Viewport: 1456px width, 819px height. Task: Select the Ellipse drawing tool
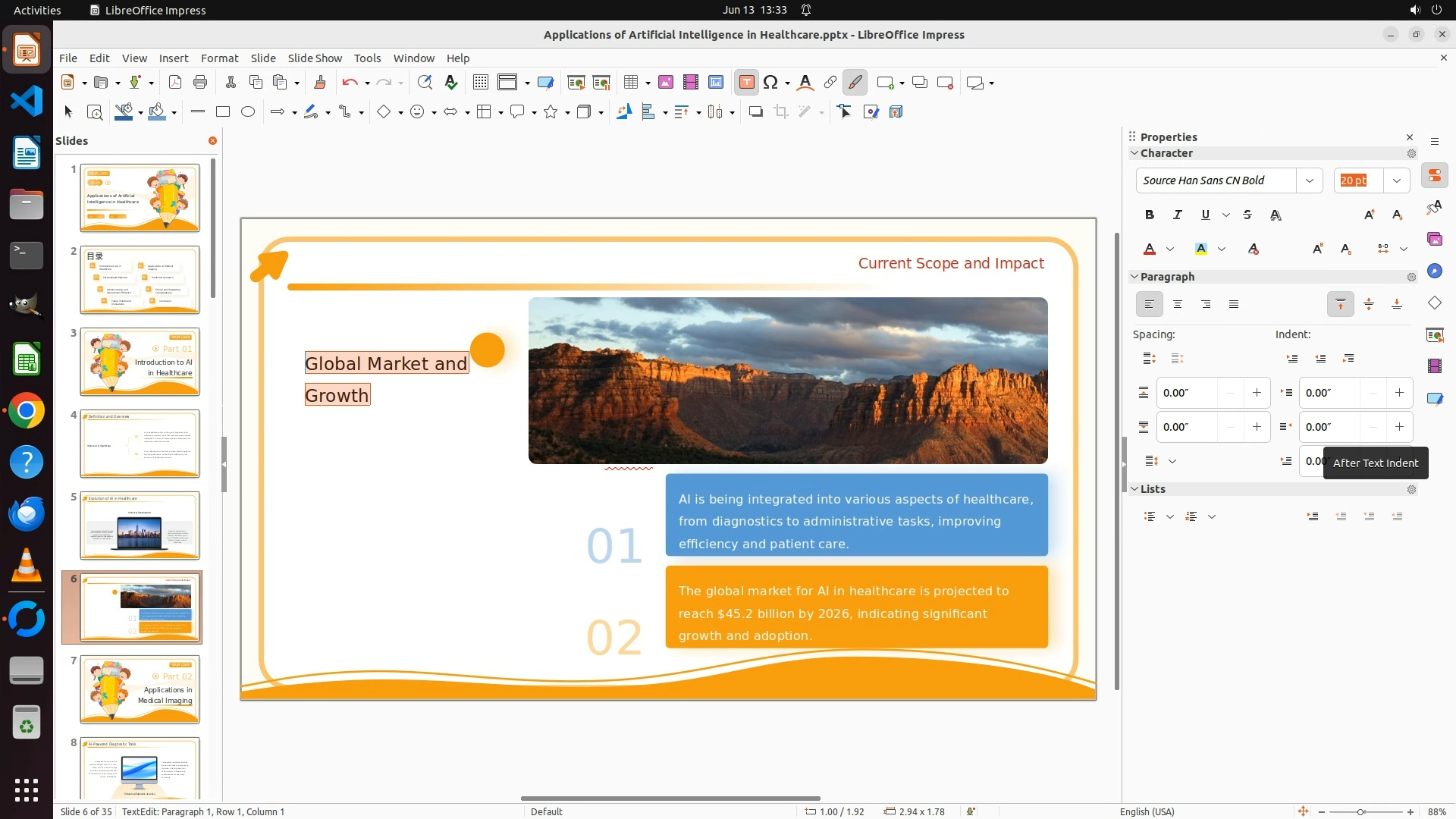[x=248, y=112]
